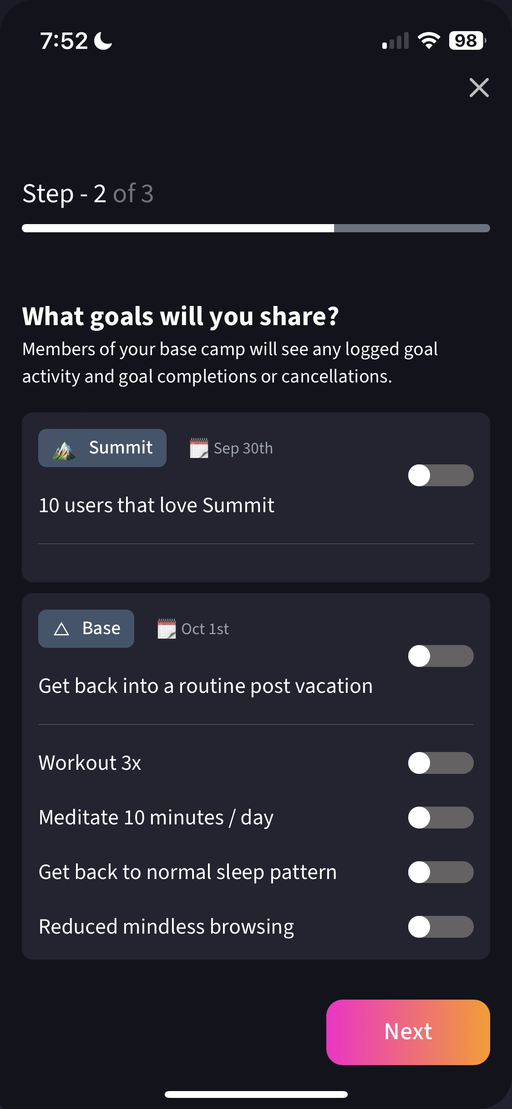Enable the Meditate 10 minutes / day toggle
Screen dimensions: 512x1109
click(441, 817)
